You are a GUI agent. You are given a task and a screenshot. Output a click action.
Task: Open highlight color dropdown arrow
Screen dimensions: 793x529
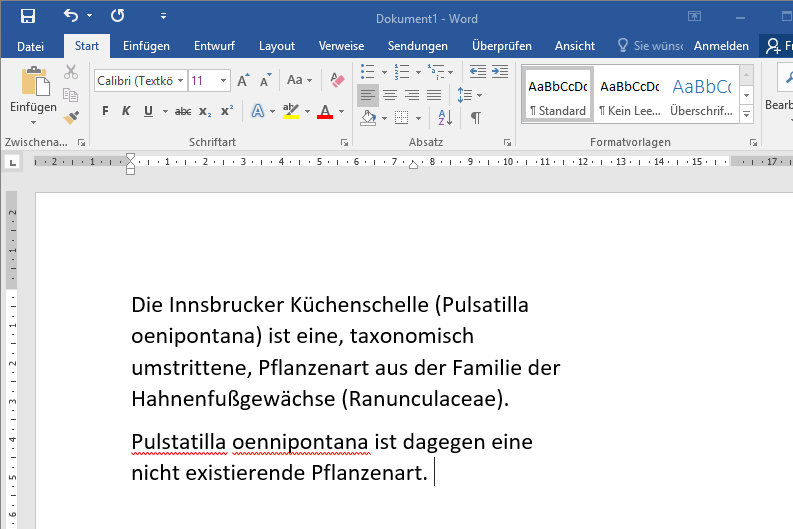(x=307, y=111)
